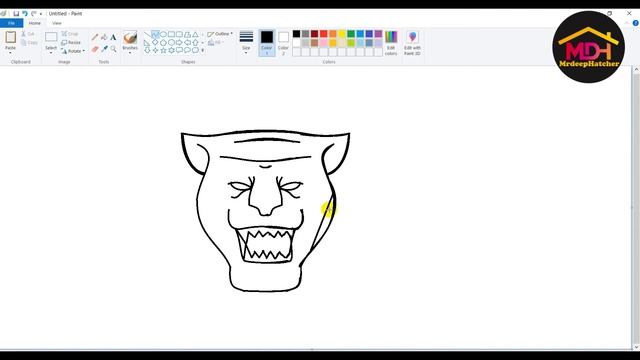Image resolution: width=640 pixels, height=360 pixels.
Task: Select the Five-point star shape
Action: click(163, 50)
